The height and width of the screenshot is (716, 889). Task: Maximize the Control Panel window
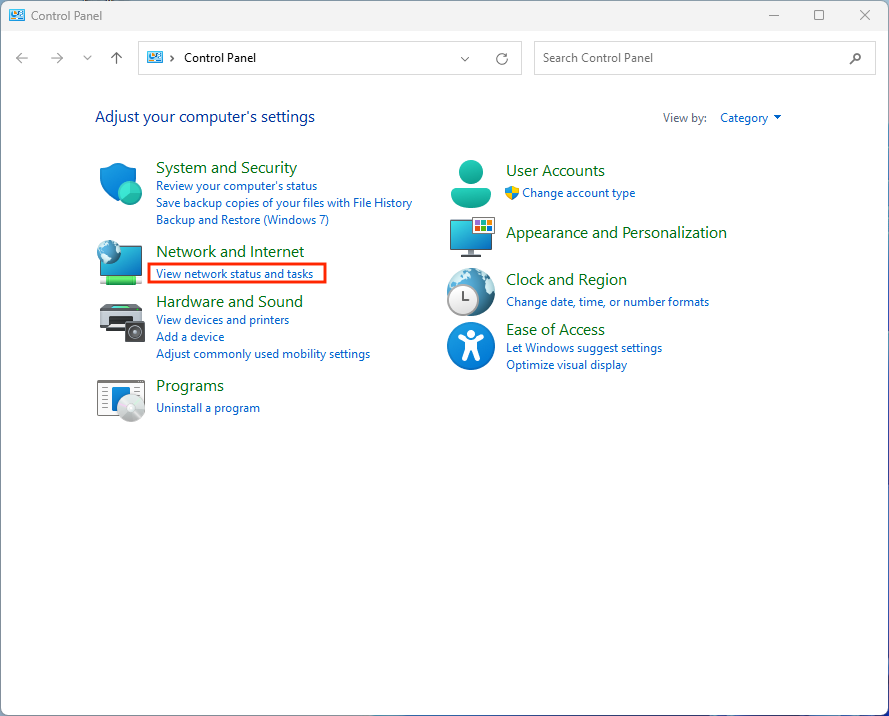(x=819, y=15)
